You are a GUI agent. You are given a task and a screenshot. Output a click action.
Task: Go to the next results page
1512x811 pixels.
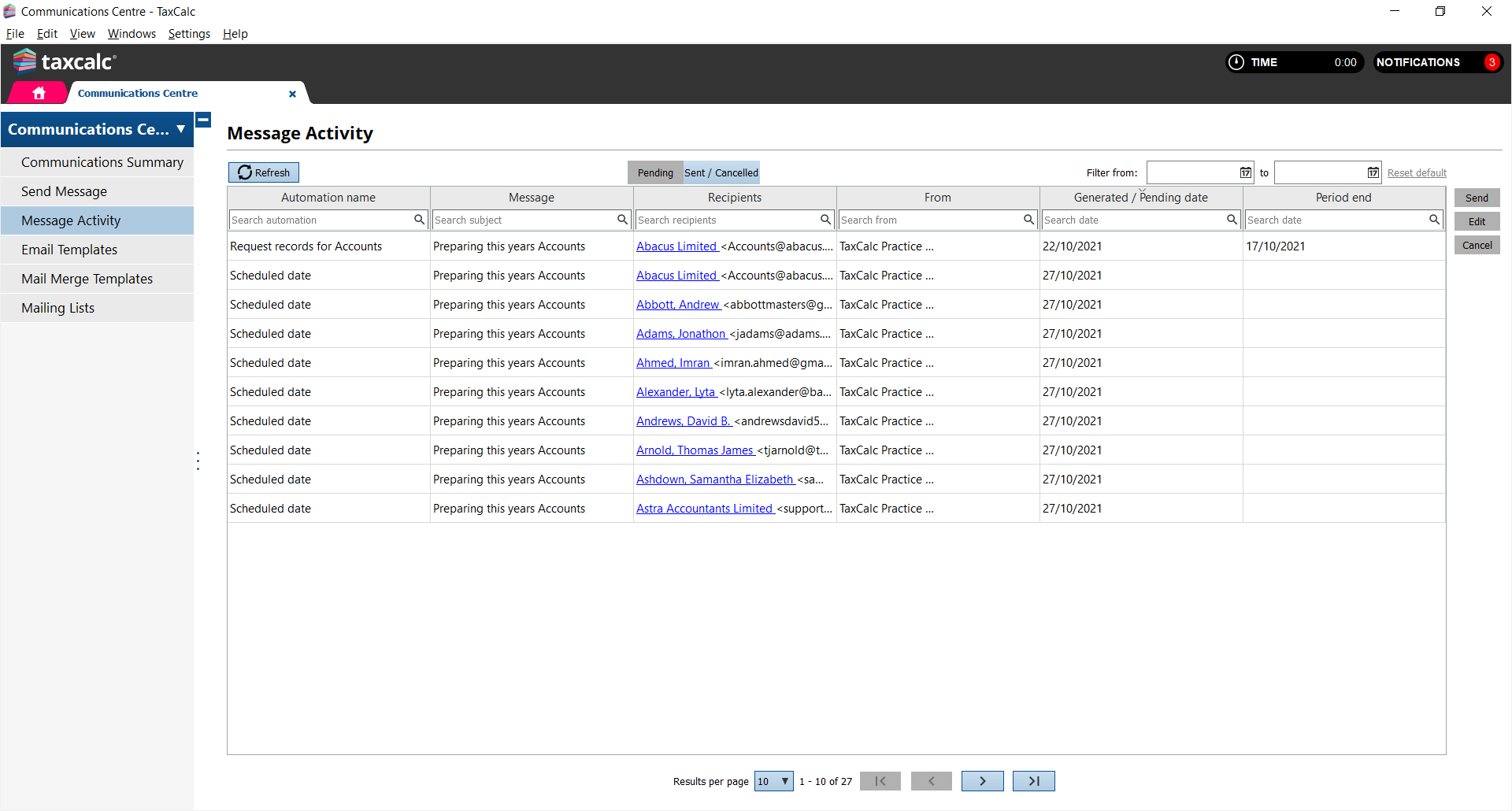coord(982,781)
